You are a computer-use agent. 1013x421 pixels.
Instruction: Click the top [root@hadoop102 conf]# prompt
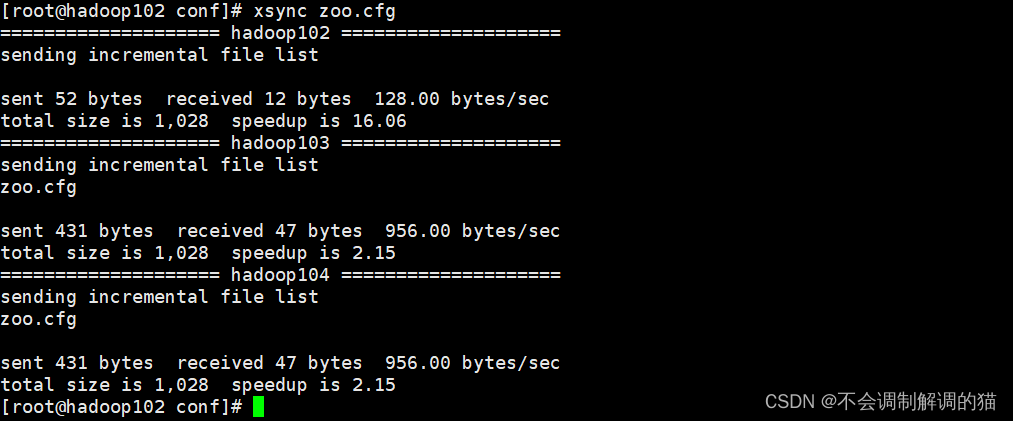(x=121, y=11)
